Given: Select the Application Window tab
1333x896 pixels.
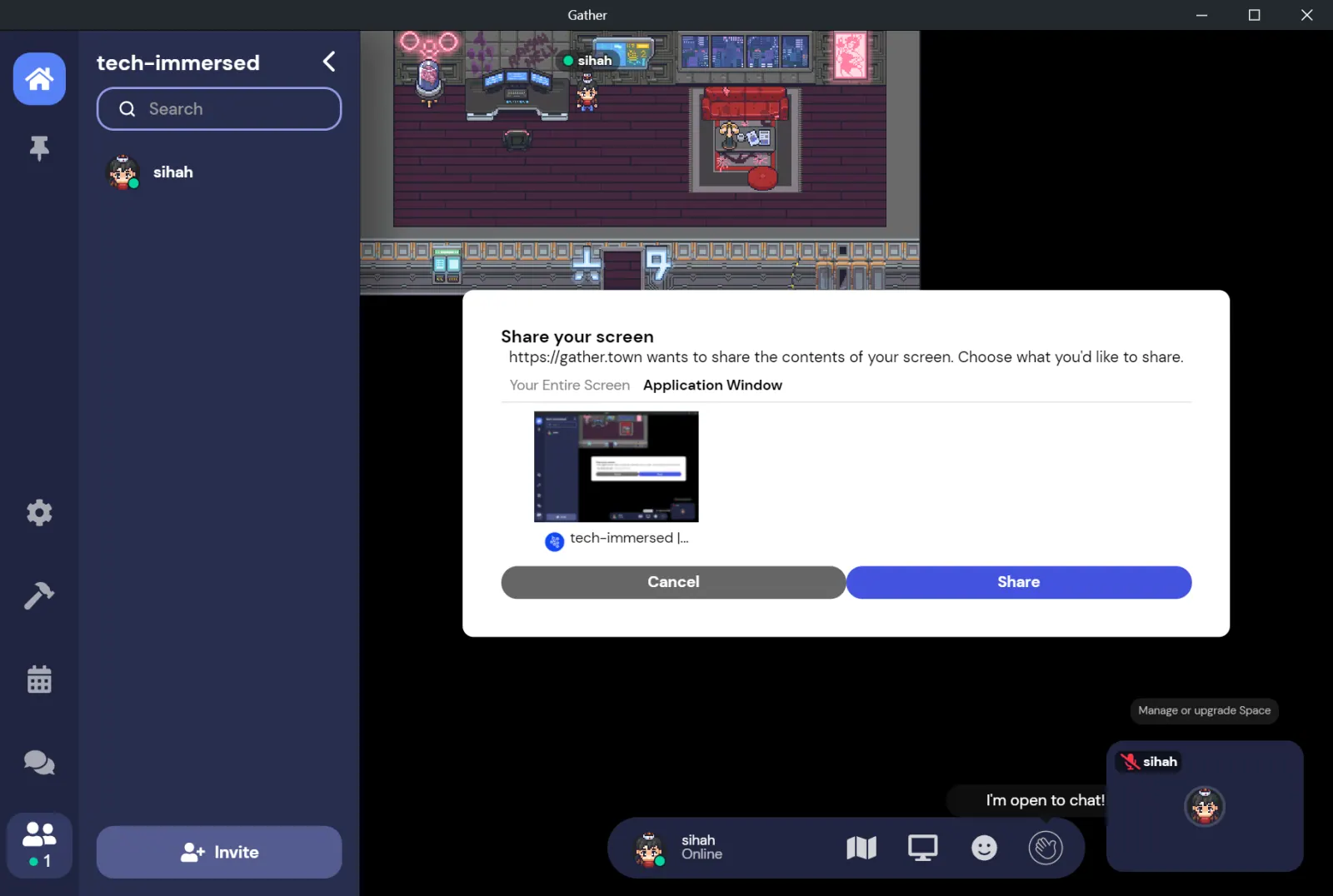Looking at the screenshot, I should click(x=712, y=385).
